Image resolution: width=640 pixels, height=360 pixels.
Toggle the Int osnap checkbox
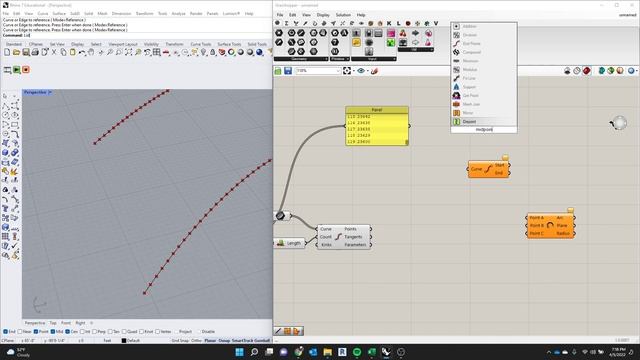click(82, 331)
